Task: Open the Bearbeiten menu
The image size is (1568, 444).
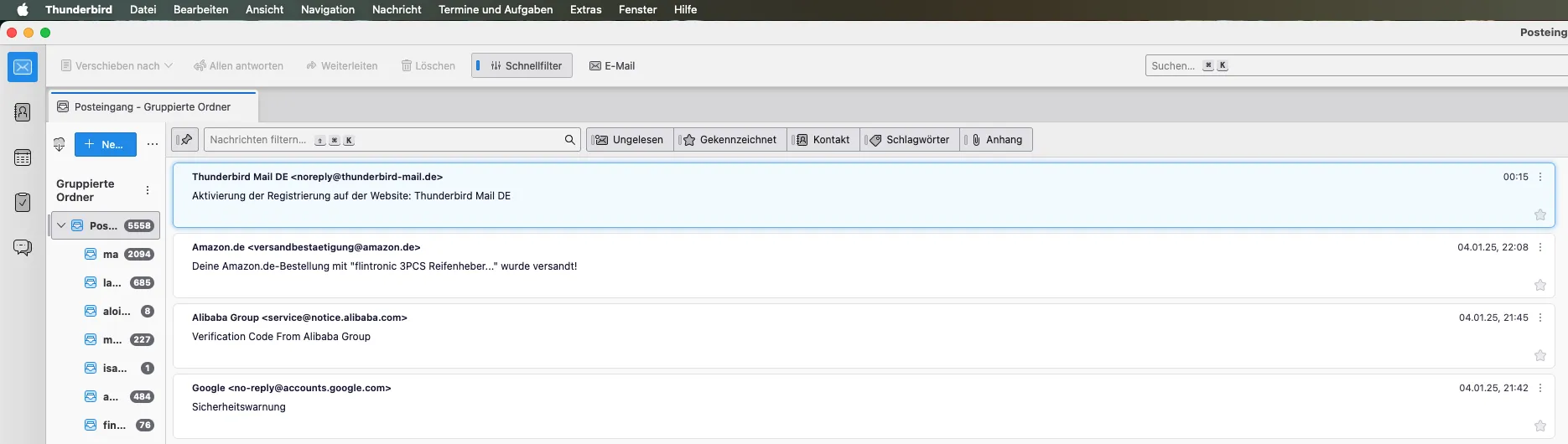Action: coord(201,9)
